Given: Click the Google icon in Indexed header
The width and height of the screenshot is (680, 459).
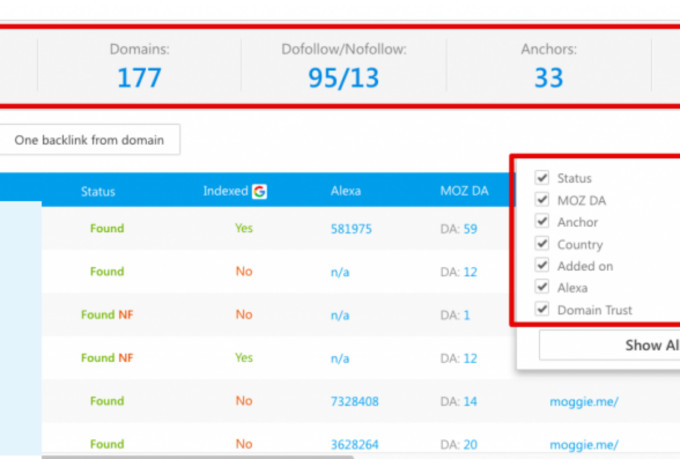Looking at the screenshot, I should (259, 191).
